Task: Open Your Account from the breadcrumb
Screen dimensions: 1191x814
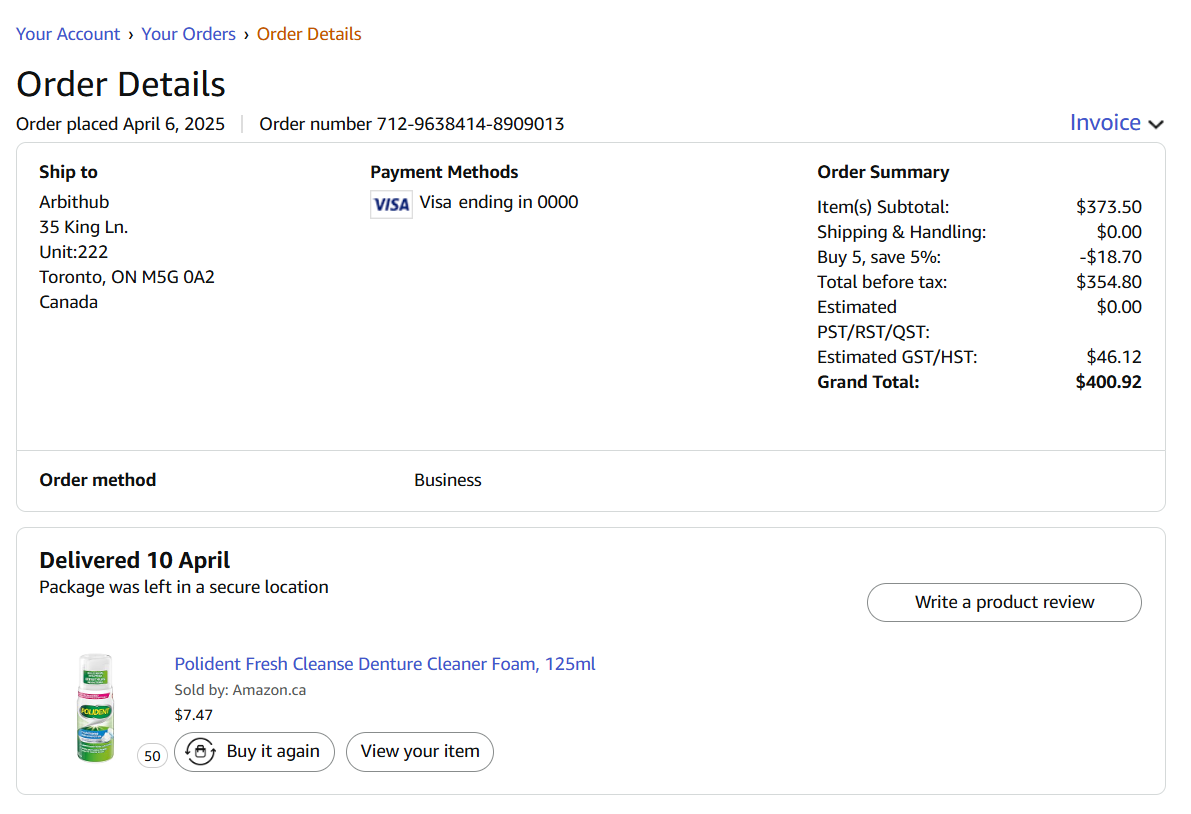Action: [x=67, y=33]
